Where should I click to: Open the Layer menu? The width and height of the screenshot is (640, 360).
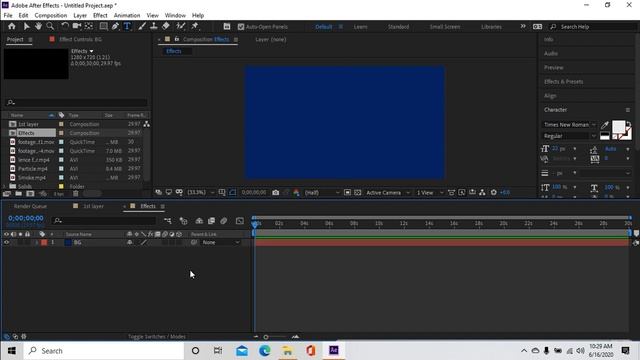80,15
